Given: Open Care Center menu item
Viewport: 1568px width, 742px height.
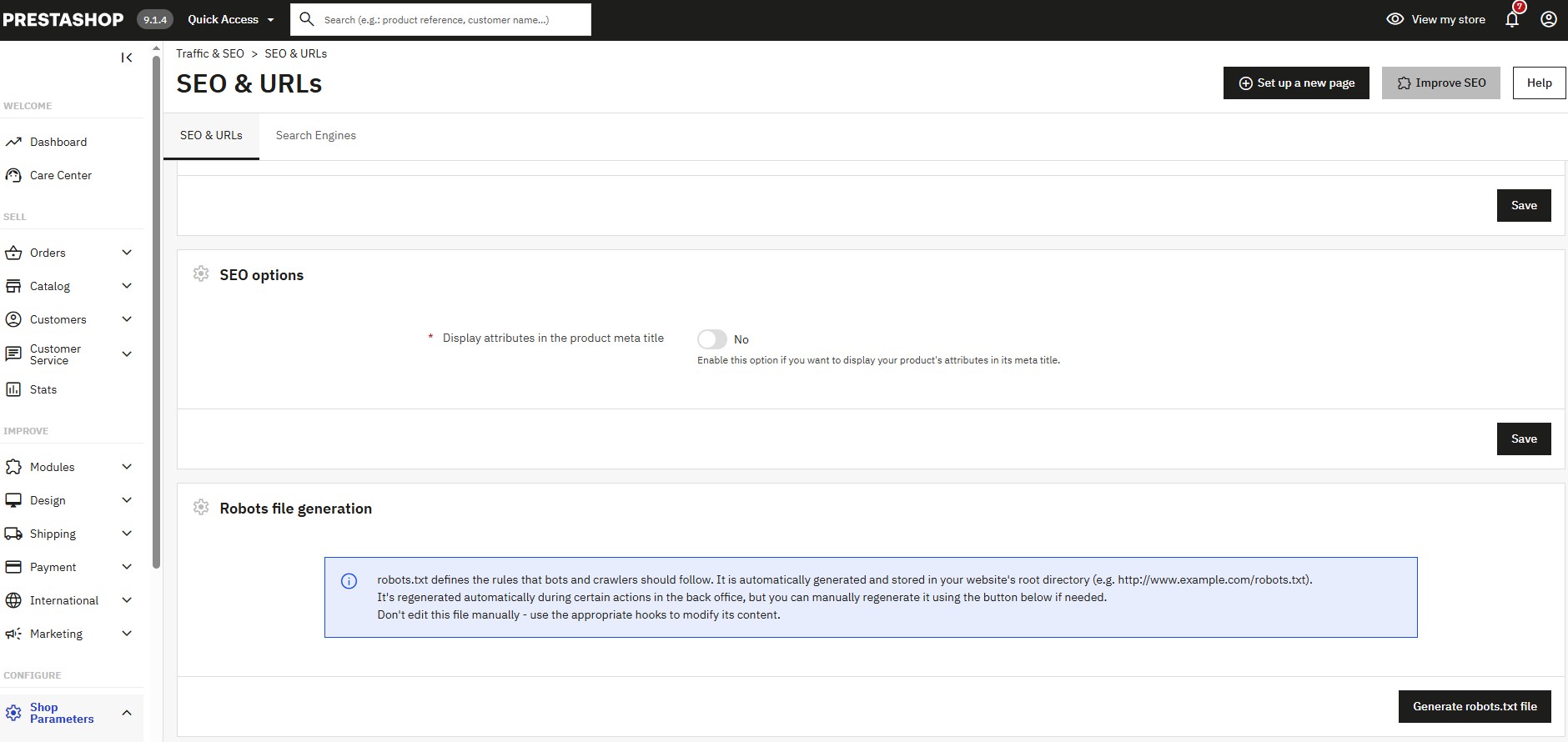Looking at the screenshot, I should pos(72,175).
